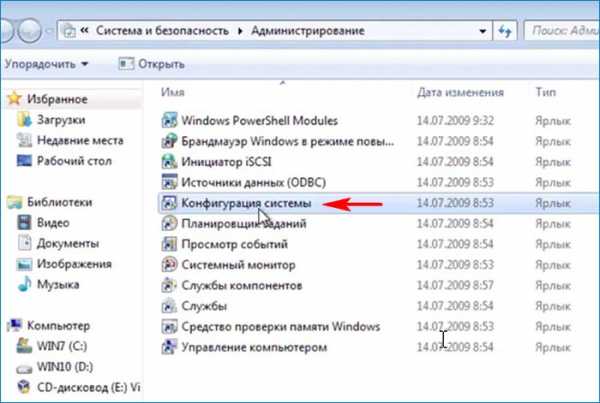Select the Управление компьютером file name

(254, 348)
